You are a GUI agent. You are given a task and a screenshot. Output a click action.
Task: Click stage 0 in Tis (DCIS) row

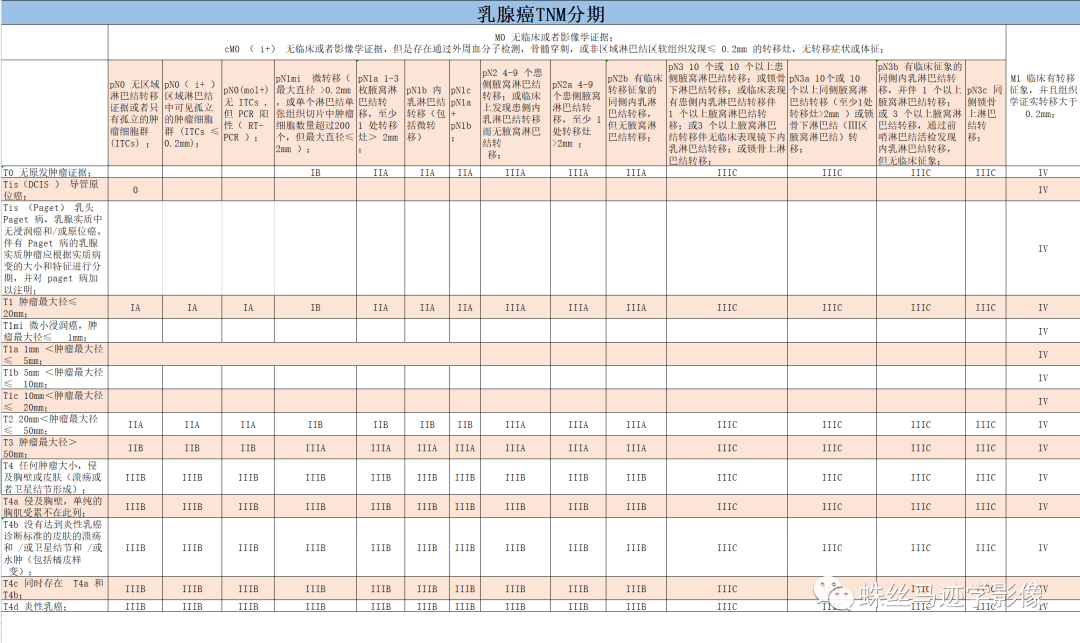click(x=135, y=190)
